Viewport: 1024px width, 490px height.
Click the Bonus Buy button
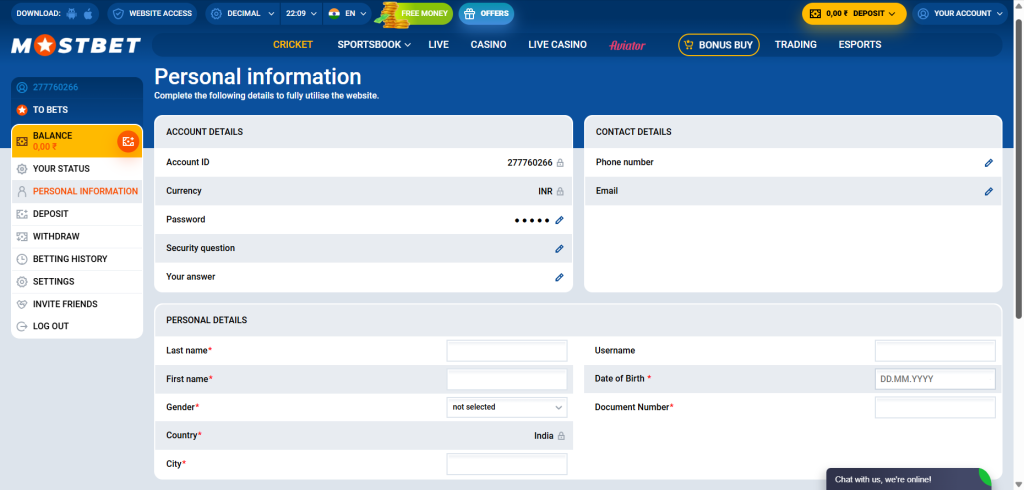[x=718, y=45]
